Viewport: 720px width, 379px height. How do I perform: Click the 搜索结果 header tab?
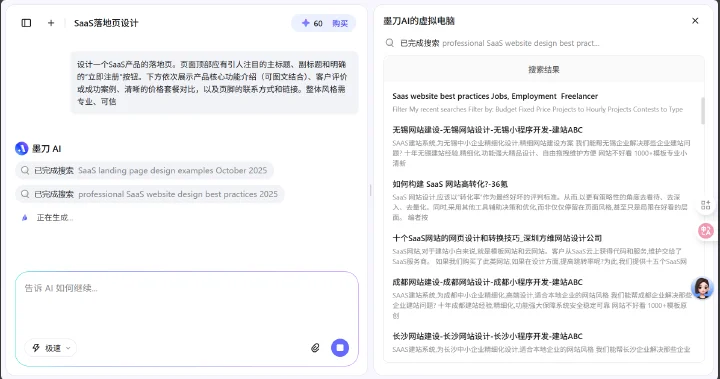(544, 70)
